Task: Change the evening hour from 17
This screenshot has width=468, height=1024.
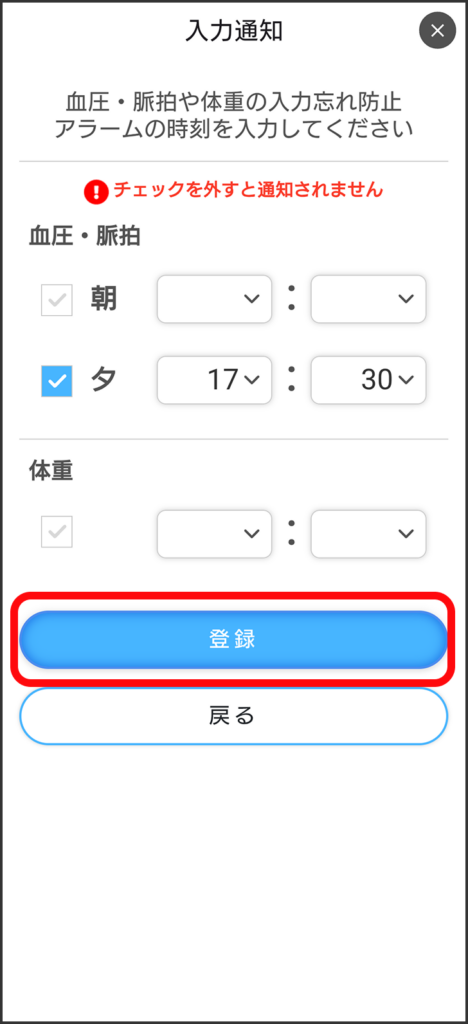Action: coord(214,380)
